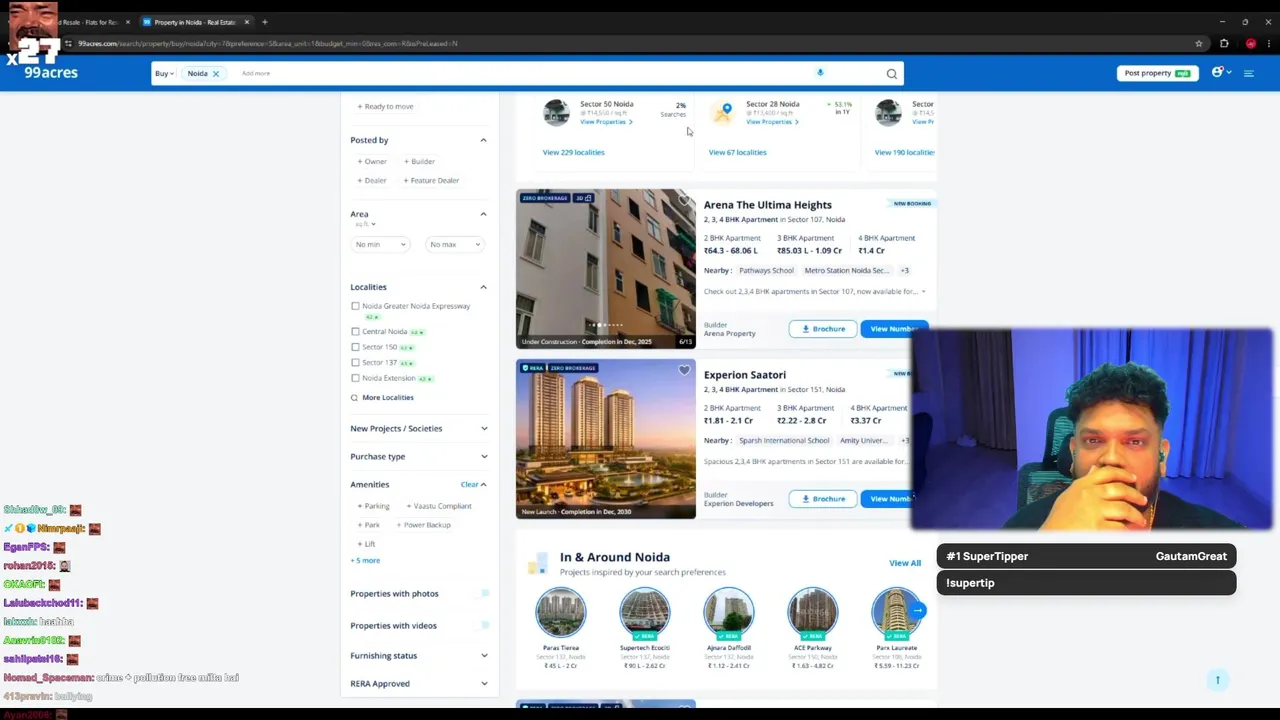Open ACE Parkway project thumbnail
The width and height of the screenshot is (1280, 720).
(x=812, y=613)
